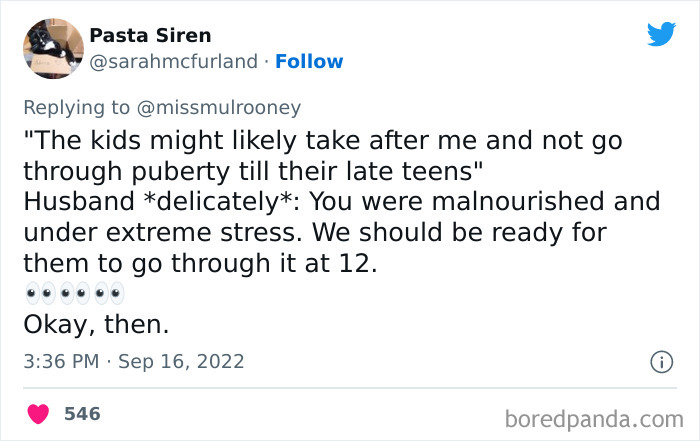Open the tweet info circle icon

pos(660,363)
